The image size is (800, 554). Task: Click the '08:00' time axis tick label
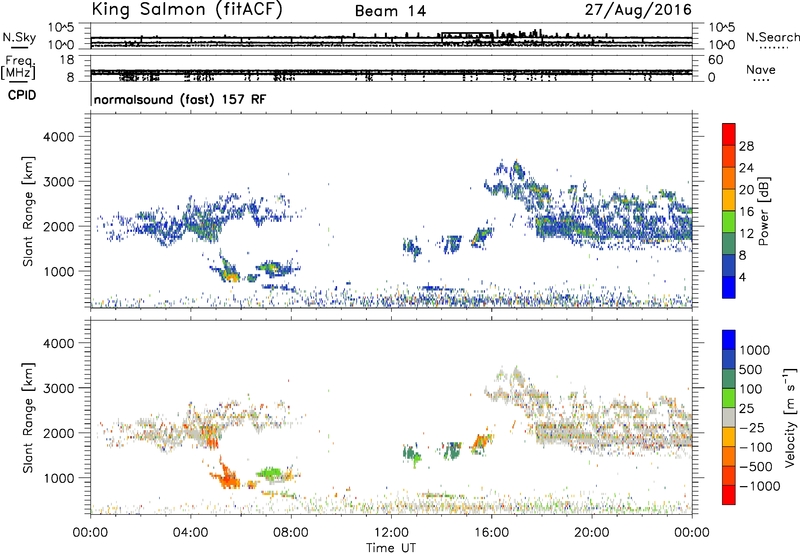pyautogui.click(x=291, y=533)
